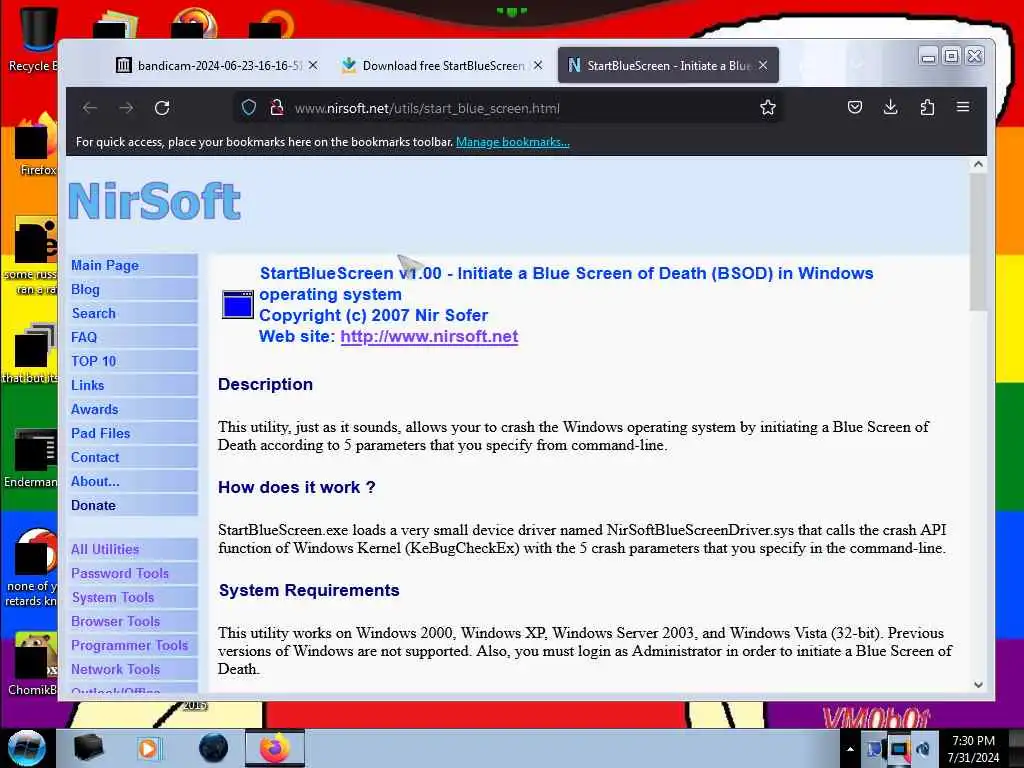Open the dark globe taskbar icon
Viewport: 1024px width, 768px height.
[214, 748]
